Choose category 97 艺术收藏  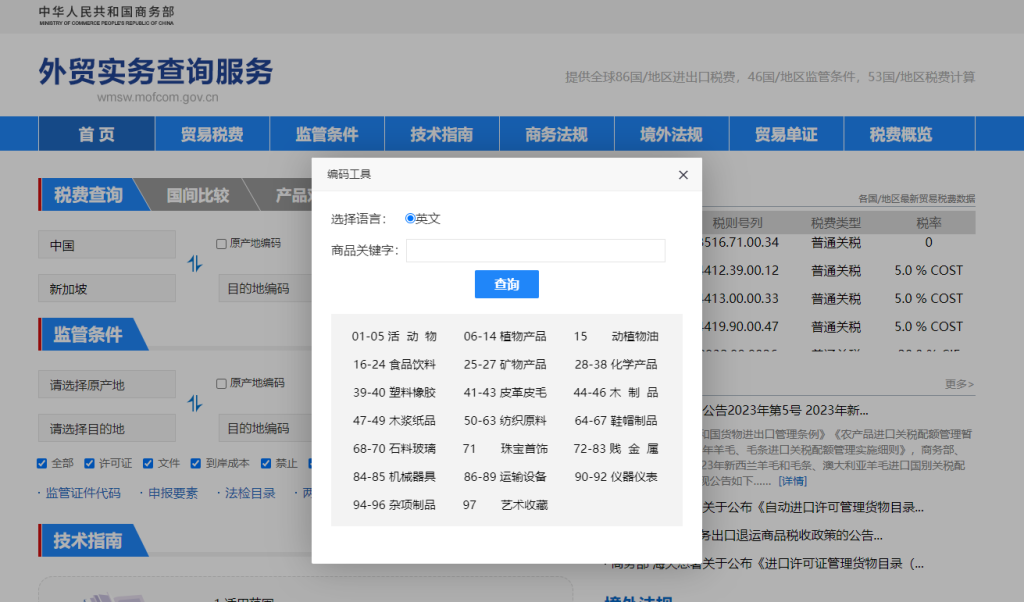pyautogui.click(x=505, y=505)
